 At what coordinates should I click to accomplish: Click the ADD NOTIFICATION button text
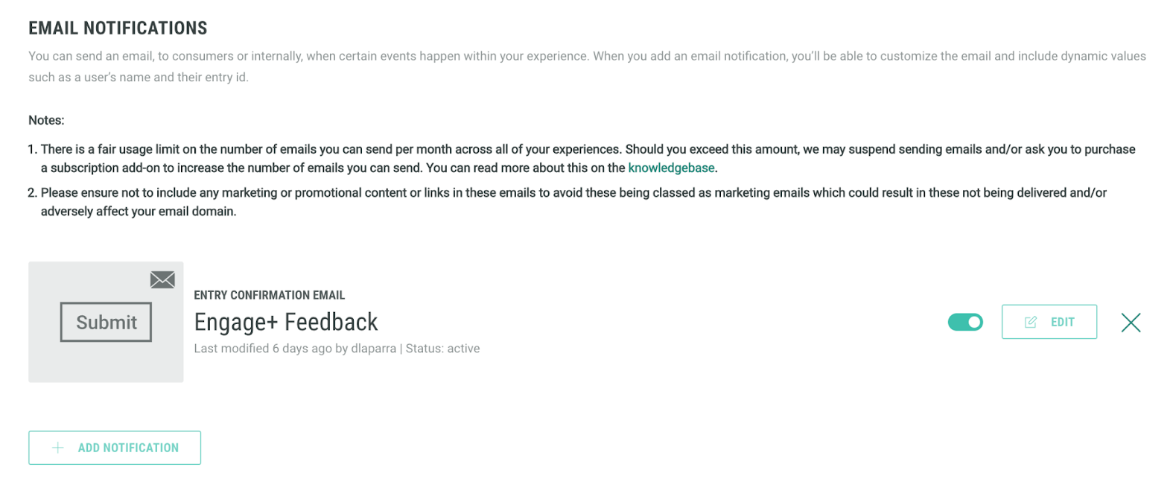[128, 448]
